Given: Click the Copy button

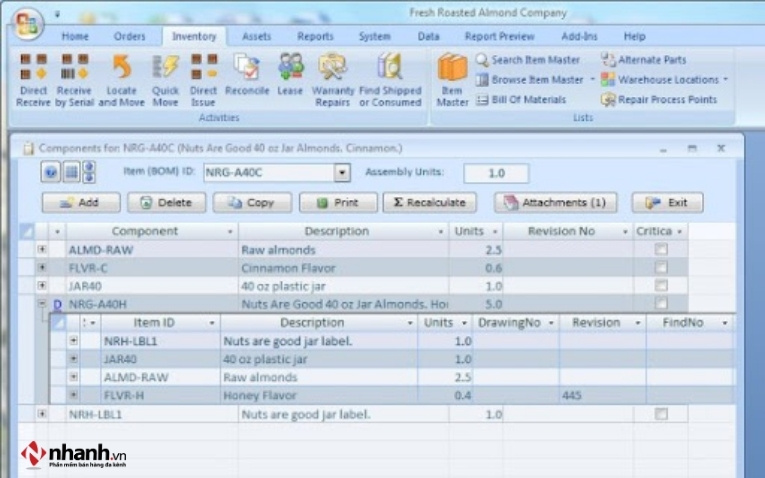Looking at the screenshot, I should [x=252, y=202].
